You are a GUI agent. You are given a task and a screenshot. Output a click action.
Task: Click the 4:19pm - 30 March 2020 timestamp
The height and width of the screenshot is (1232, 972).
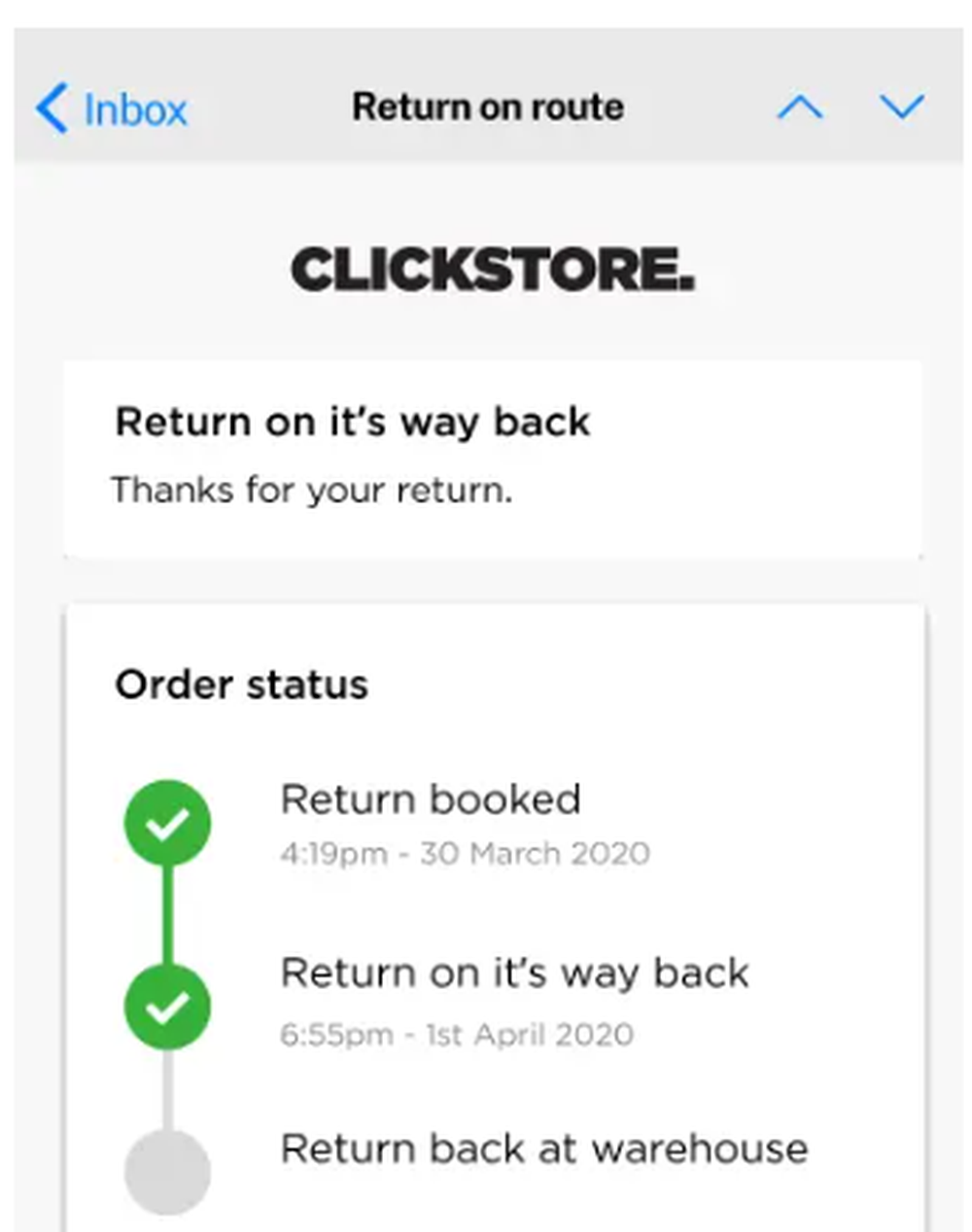[465, 853]
